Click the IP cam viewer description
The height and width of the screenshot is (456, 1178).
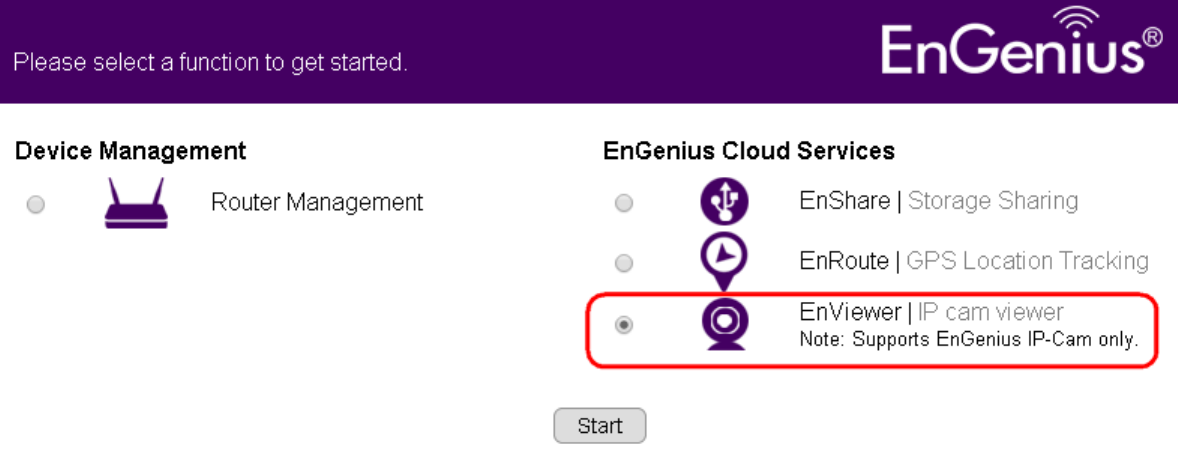coord(990,313)
